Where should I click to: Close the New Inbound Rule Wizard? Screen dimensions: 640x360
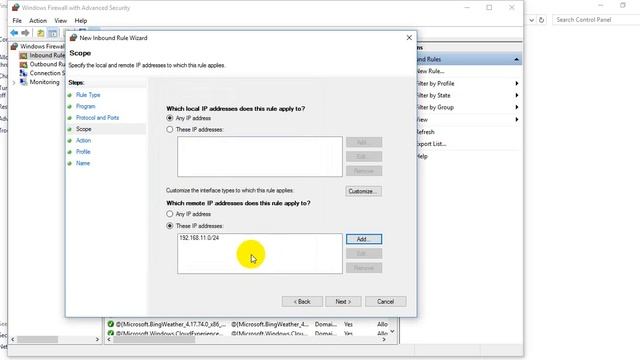point(409,38)
